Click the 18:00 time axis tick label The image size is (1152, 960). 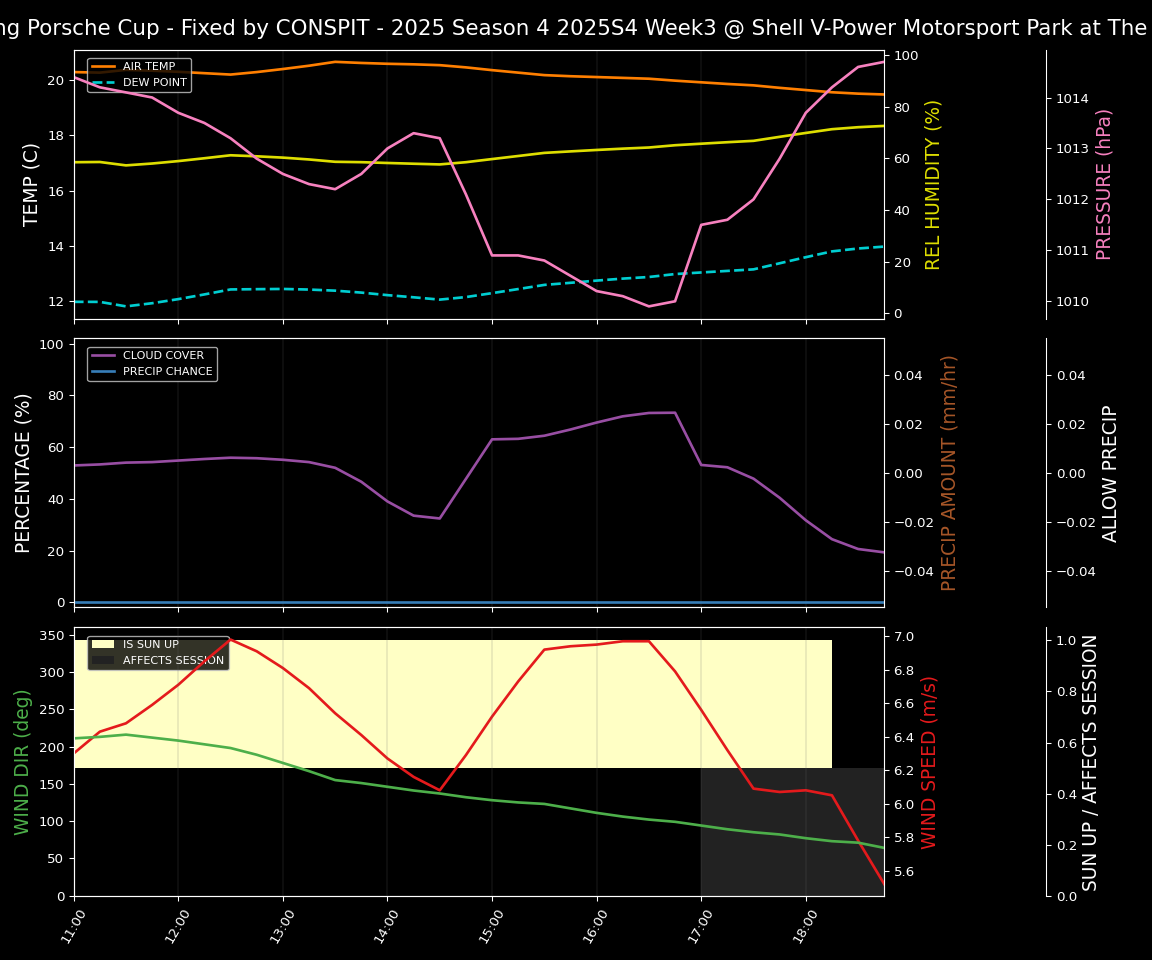click(x=809, y=927)
